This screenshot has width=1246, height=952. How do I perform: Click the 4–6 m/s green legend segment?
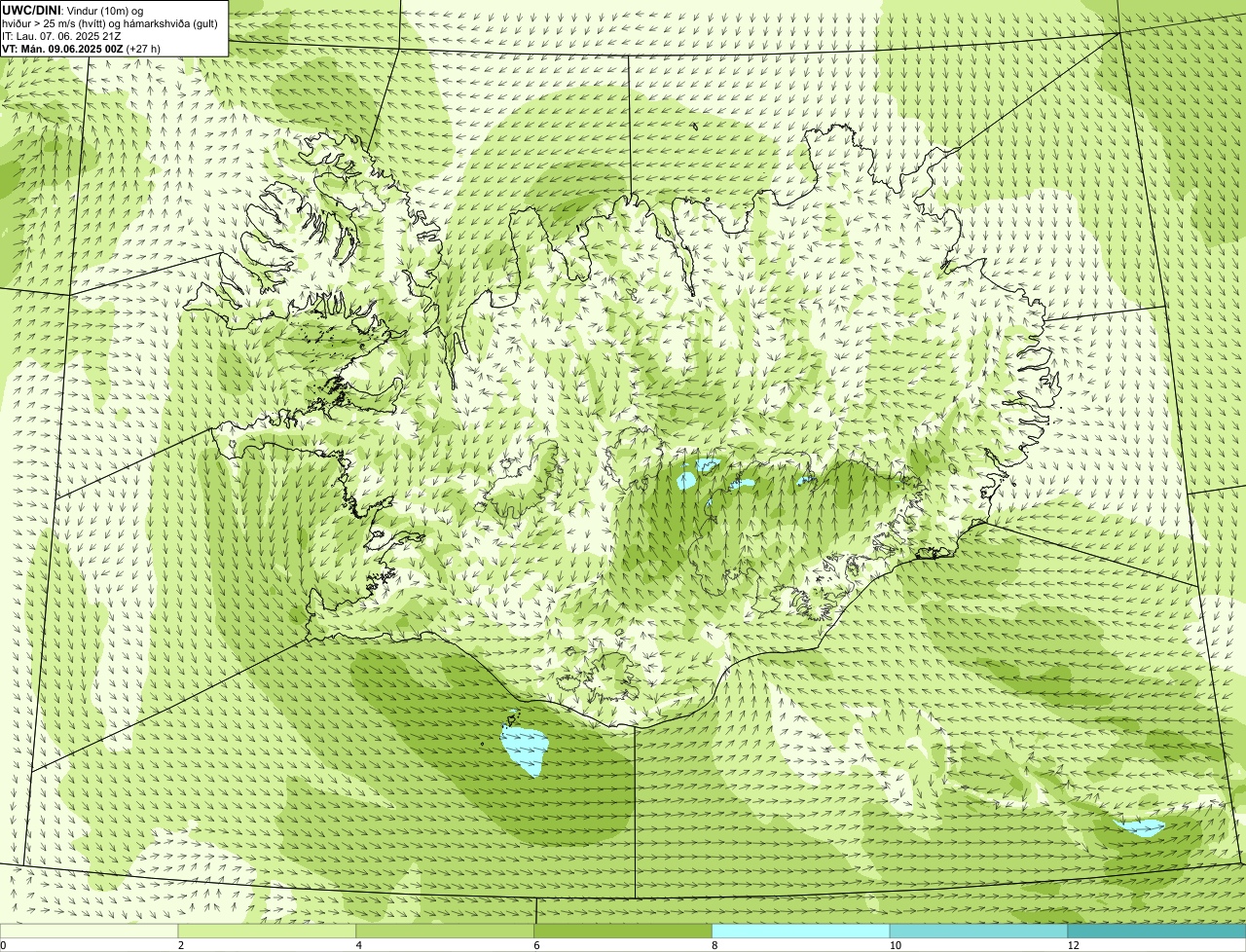coord(446,931)
